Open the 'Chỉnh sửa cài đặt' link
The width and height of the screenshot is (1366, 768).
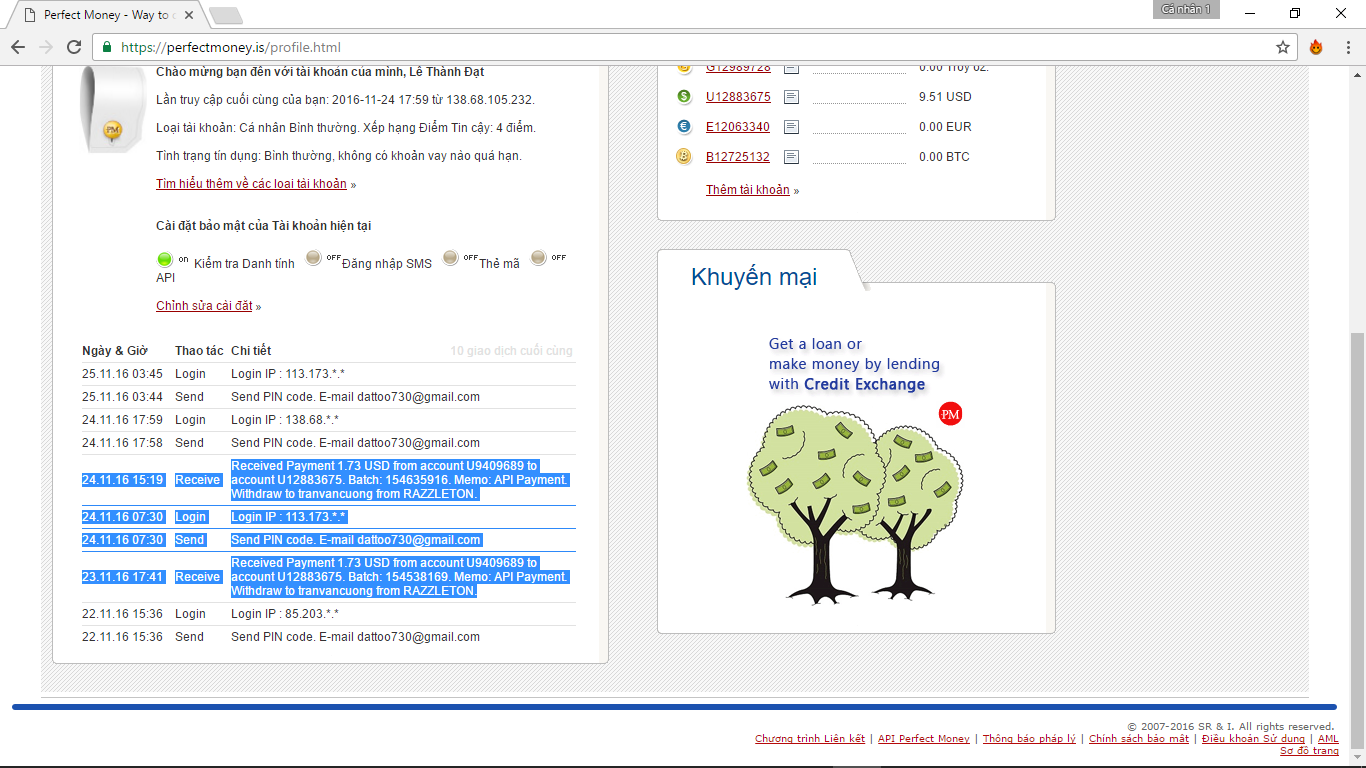[x=204, y=306]
